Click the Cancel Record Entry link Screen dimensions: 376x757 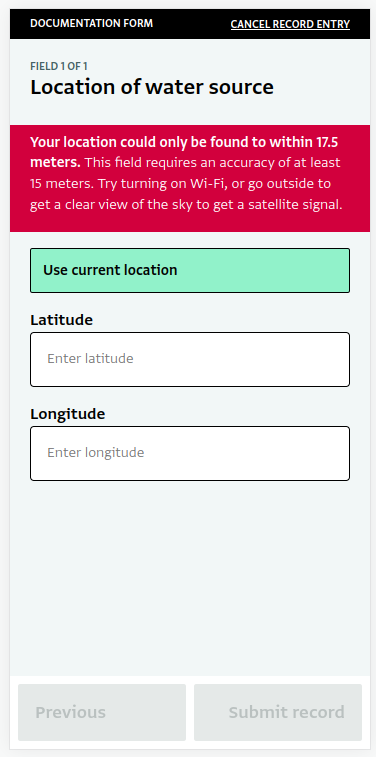pyautogui.click(x=290, y=24)
